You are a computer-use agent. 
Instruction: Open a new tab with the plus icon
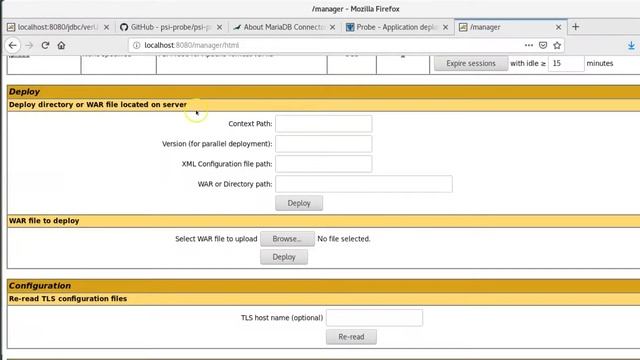(576, 27)
